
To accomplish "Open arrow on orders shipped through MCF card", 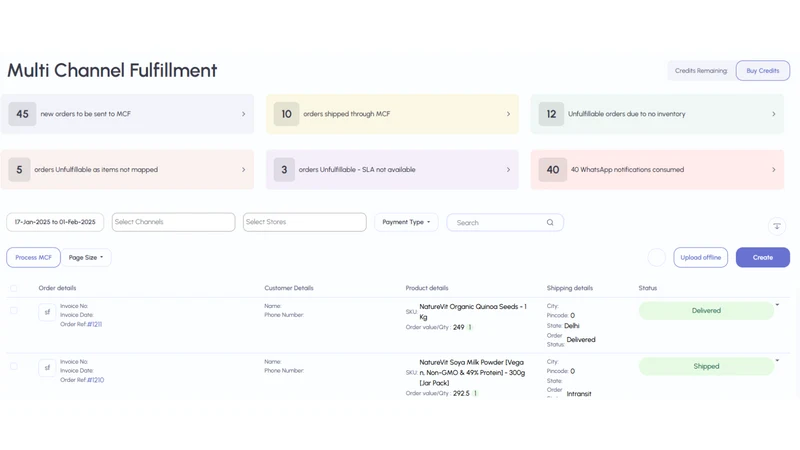I will 508,114.
